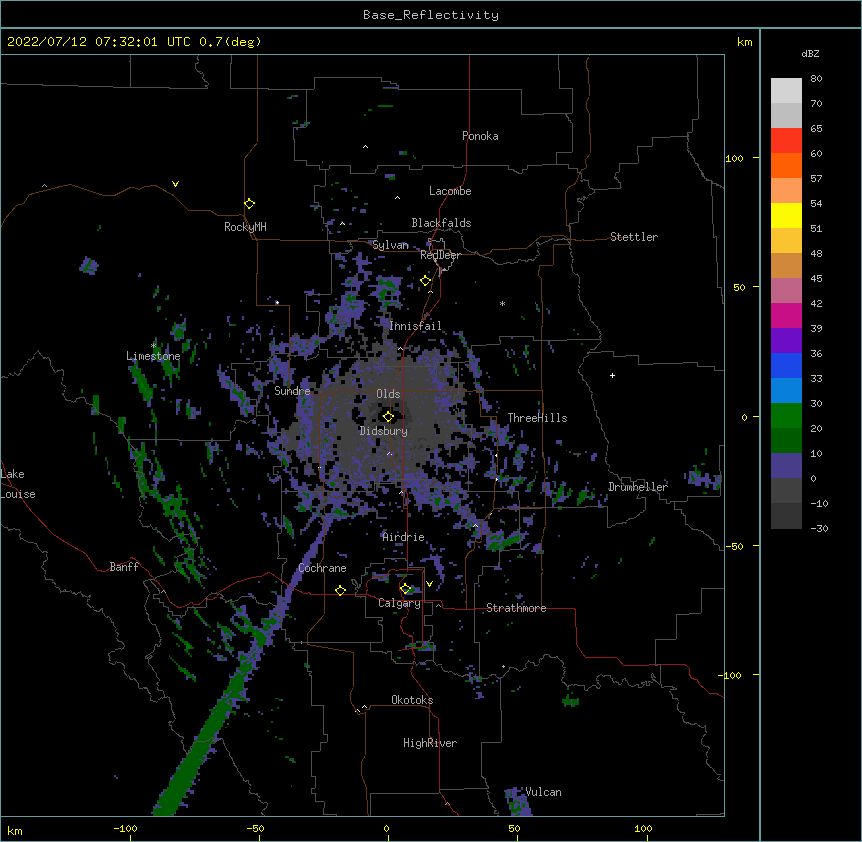The image size is (862, 842).
Task: Click the yellow marker south of Cochrane
Action: click(340, 590)
